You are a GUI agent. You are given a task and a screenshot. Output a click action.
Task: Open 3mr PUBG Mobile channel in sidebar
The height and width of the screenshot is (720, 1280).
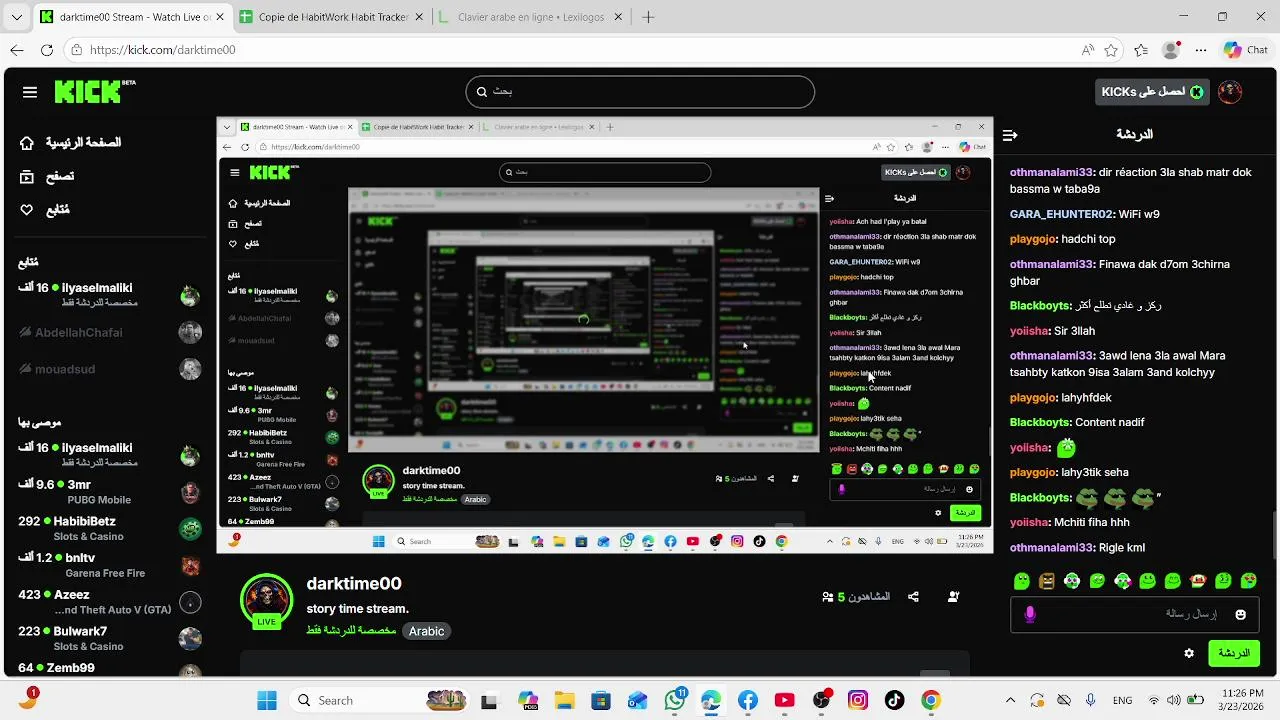[110, 492]
